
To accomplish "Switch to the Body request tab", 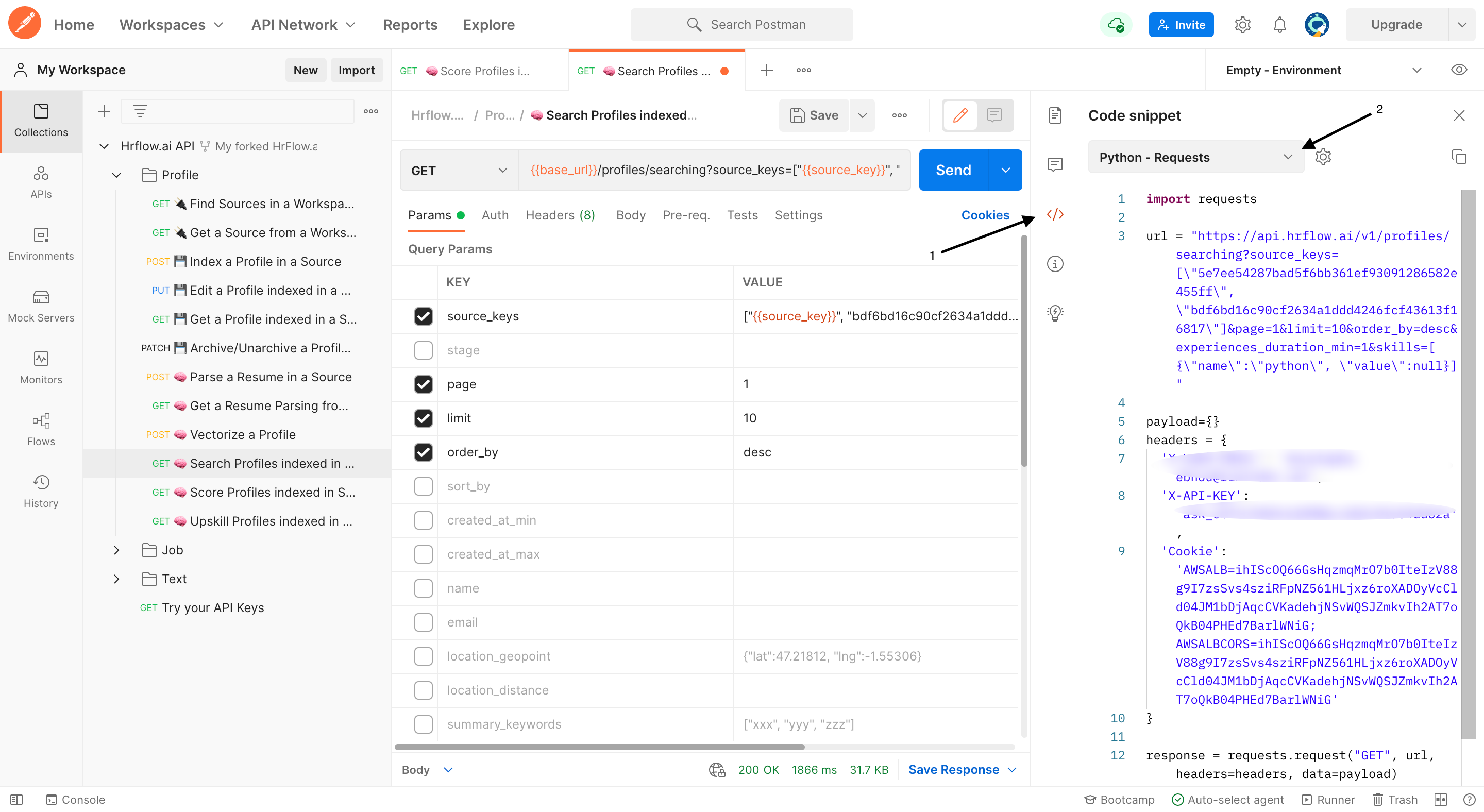I will (x=631, y=215).
